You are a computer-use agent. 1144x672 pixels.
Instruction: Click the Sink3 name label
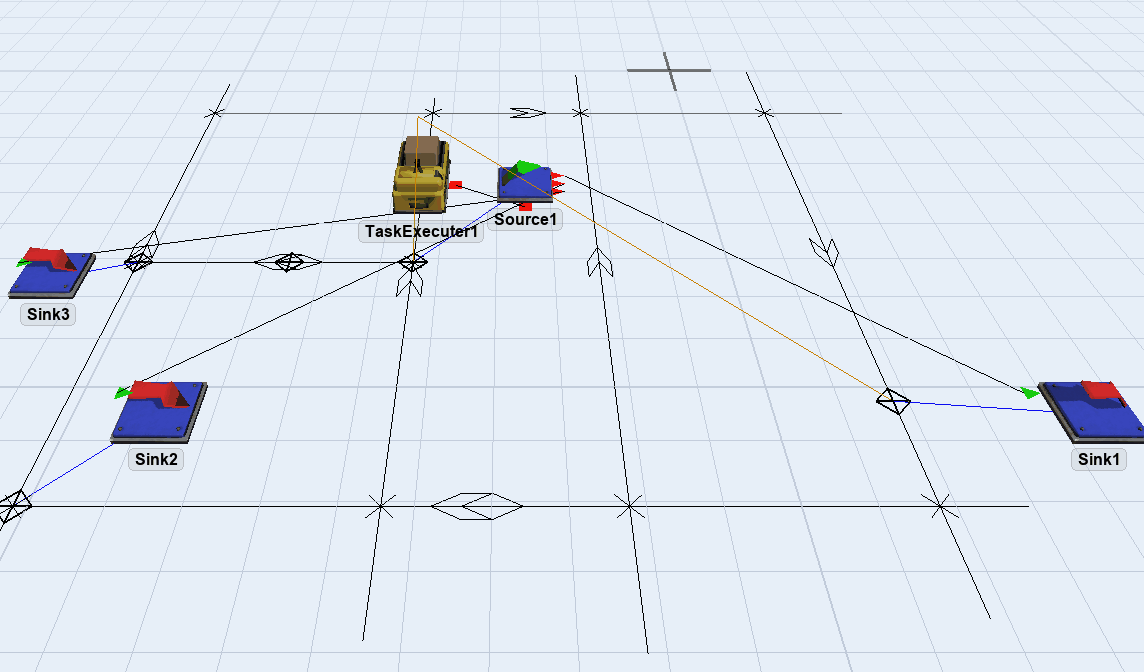point(47,315)
